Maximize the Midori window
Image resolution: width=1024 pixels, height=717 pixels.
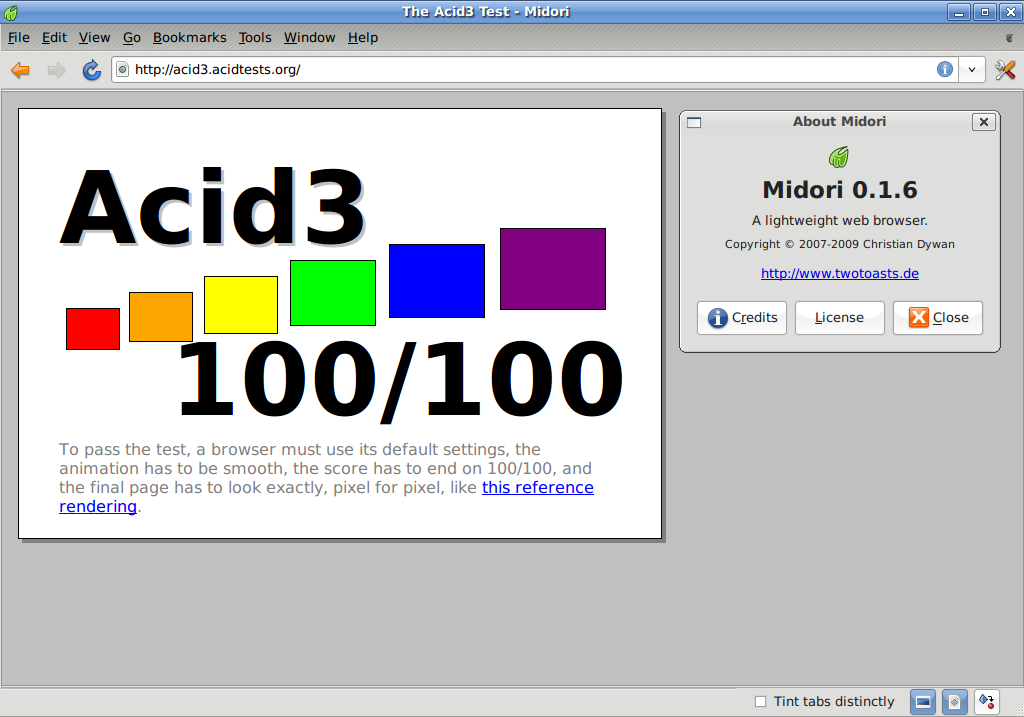pos(985,12)
